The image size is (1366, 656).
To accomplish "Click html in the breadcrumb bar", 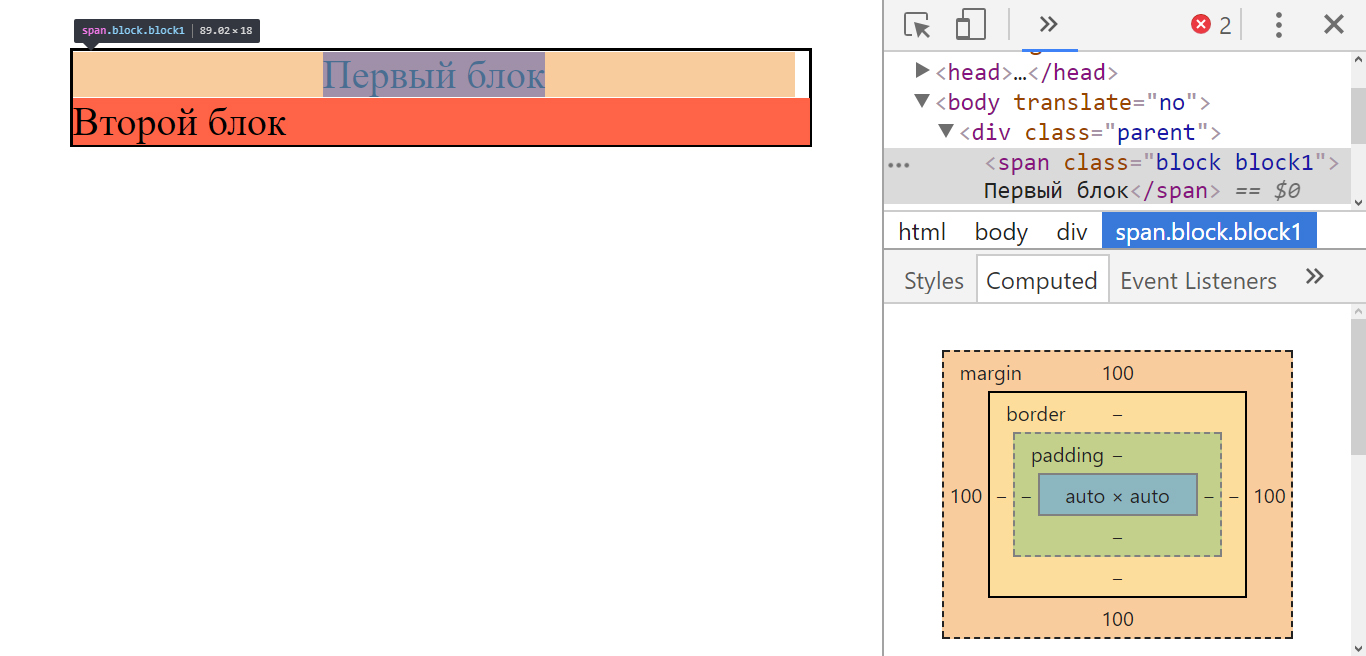I will [x=922, y=232].
